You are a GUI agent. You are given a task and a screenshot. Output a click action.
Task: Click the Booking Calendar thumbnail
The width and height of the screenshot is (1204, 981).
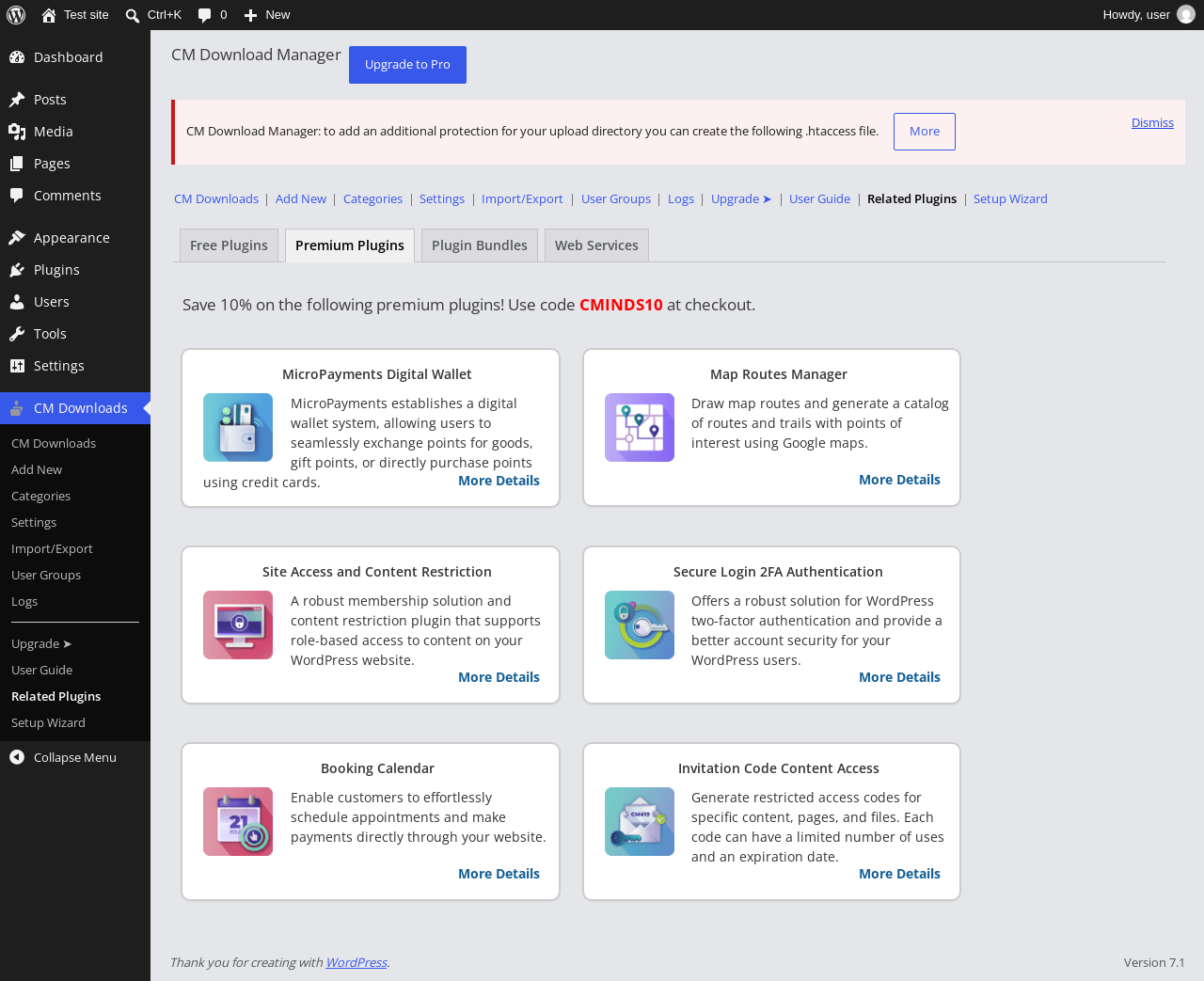[238, 821]
